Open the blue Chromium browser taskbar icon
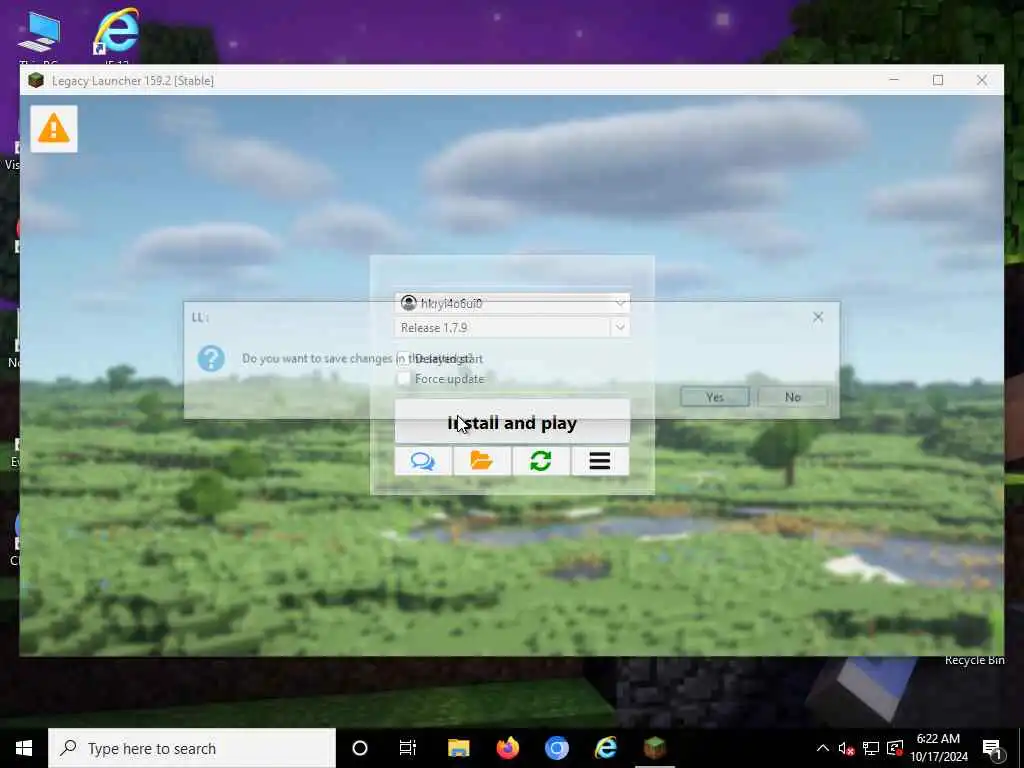Screen dimensions: 1024x768 pyautogui.click(x=556, y=748)
